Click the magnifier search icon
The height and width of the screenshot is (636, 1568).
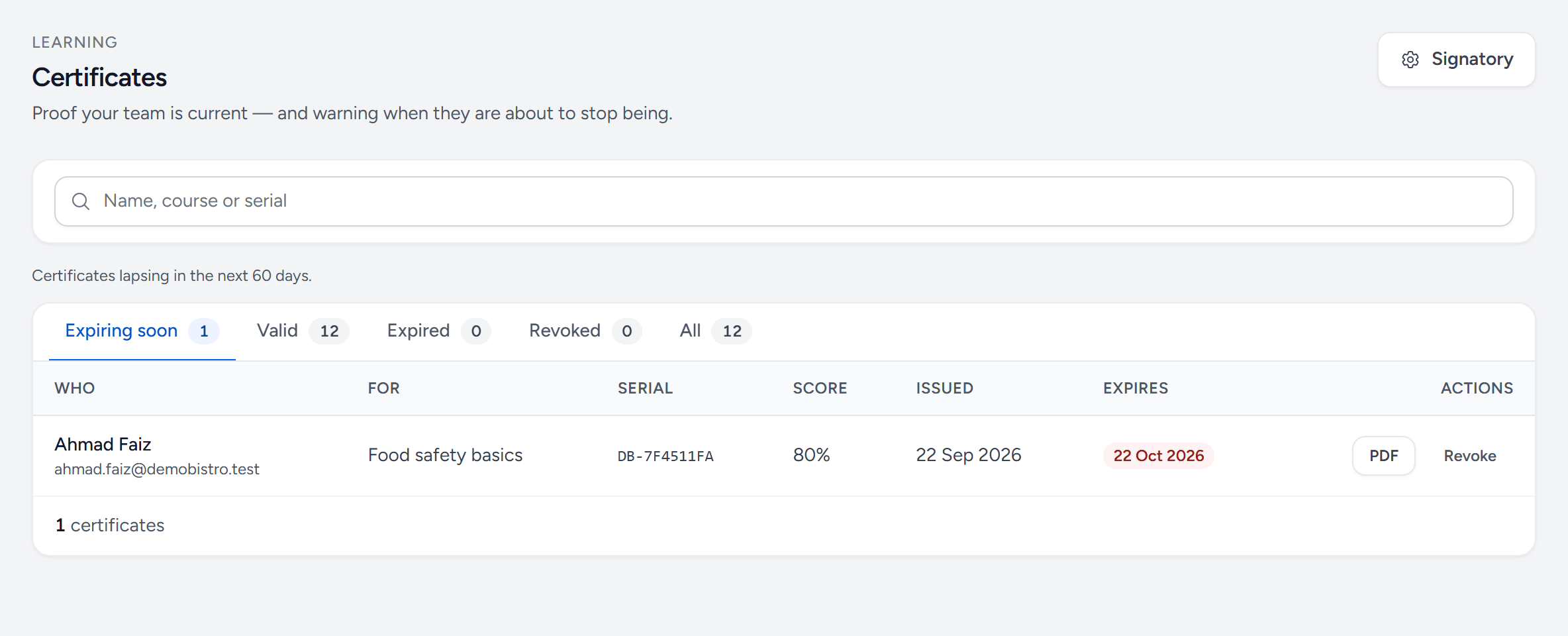click(x=81, y=201)
